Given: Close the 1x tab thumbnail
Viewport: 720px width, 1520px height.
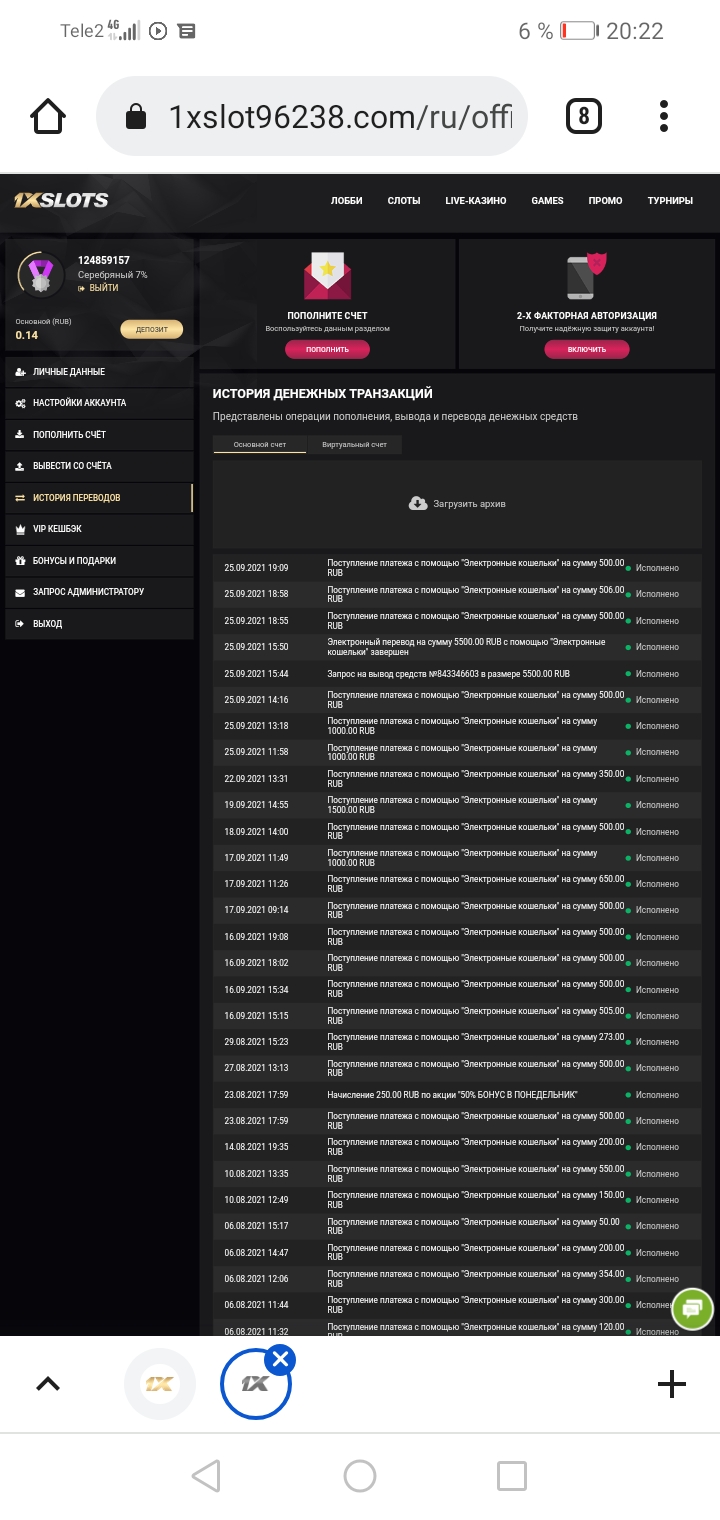Looking at the screenshot, I should coord(280,1359).
